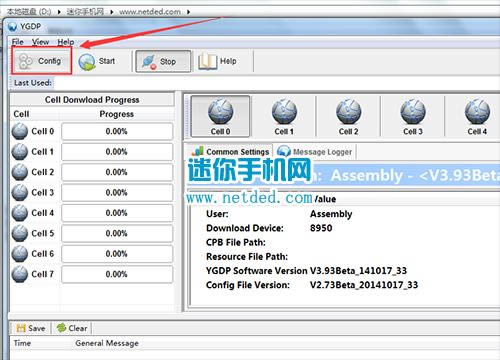Click the www.netded.com breadcrumb folder
Viewport: 500px width, 360px height.
click(x=150, y=12)
